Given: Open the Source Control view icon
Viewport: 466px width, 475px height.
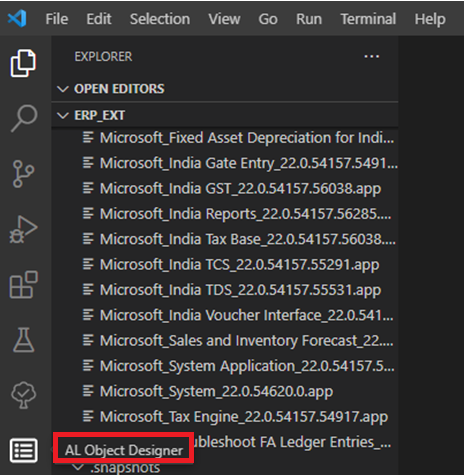Looking at the screenshot, I should pyautogui.click(x=23, y=174).
